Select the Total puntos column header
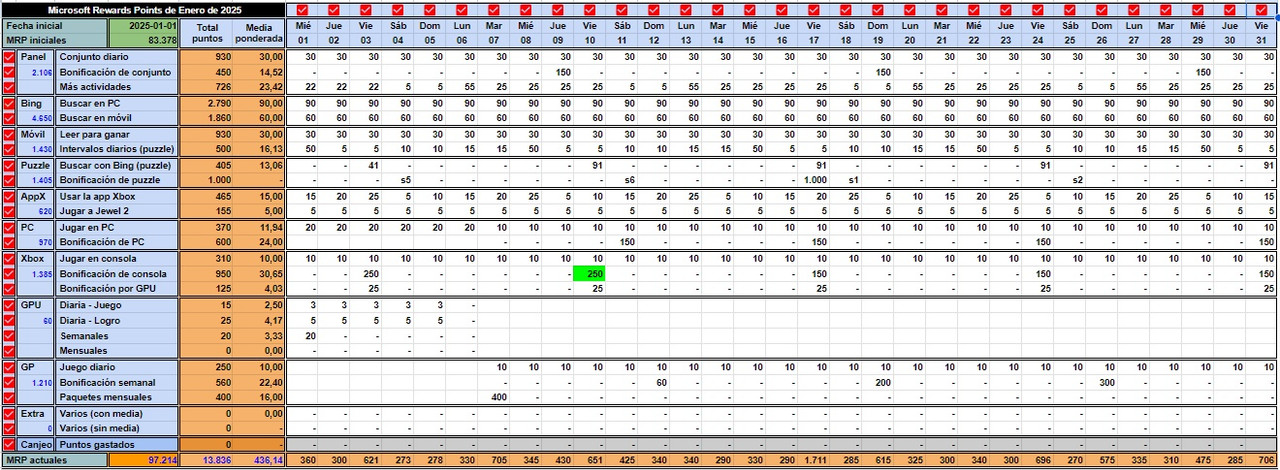Viewport: 1280px width, 470px height. [x=207, y=33]
